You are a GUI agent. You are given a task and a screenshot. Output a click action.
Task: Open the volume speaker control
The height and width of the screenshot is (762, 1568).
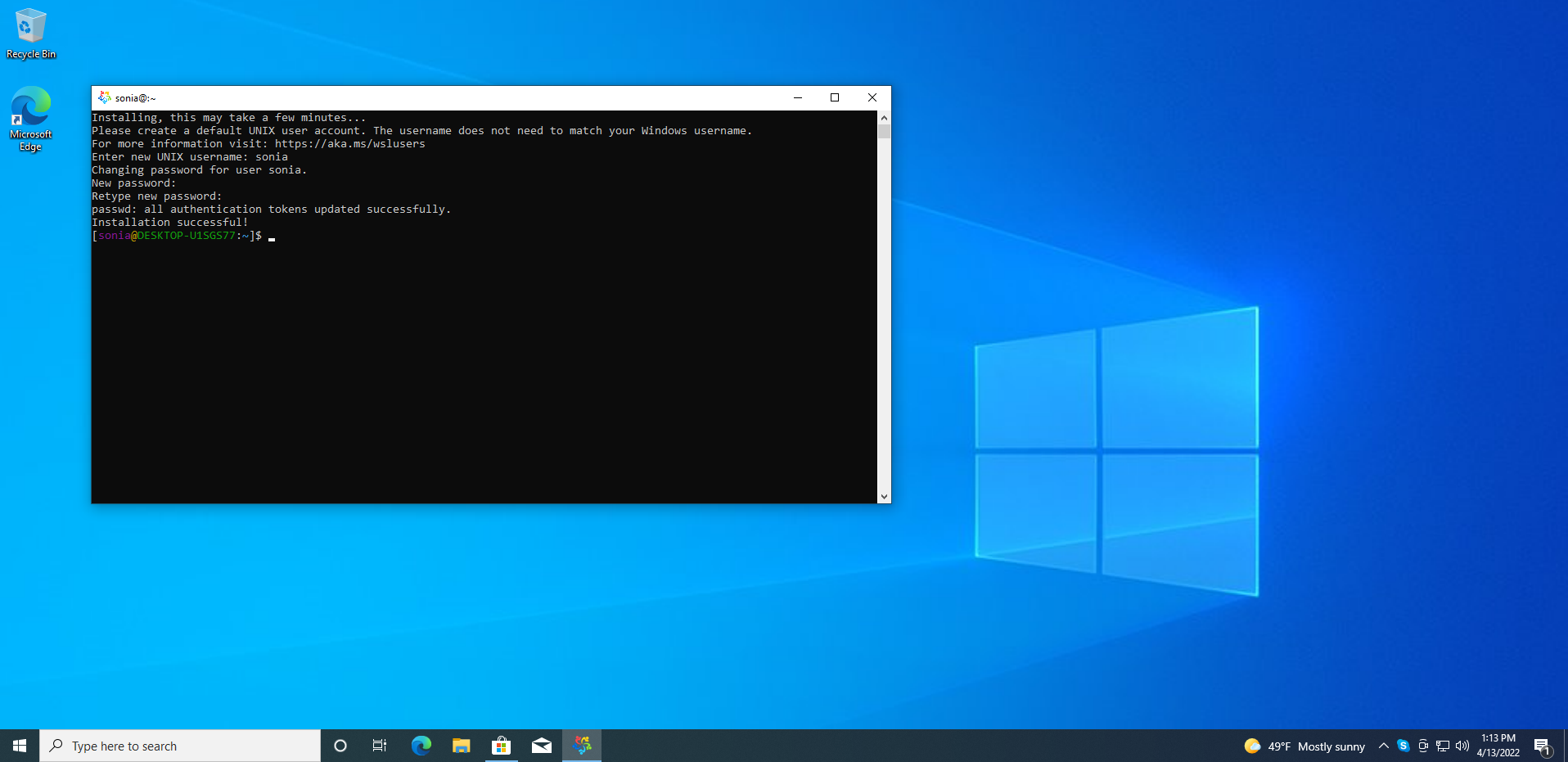[x=1462, y=746]
